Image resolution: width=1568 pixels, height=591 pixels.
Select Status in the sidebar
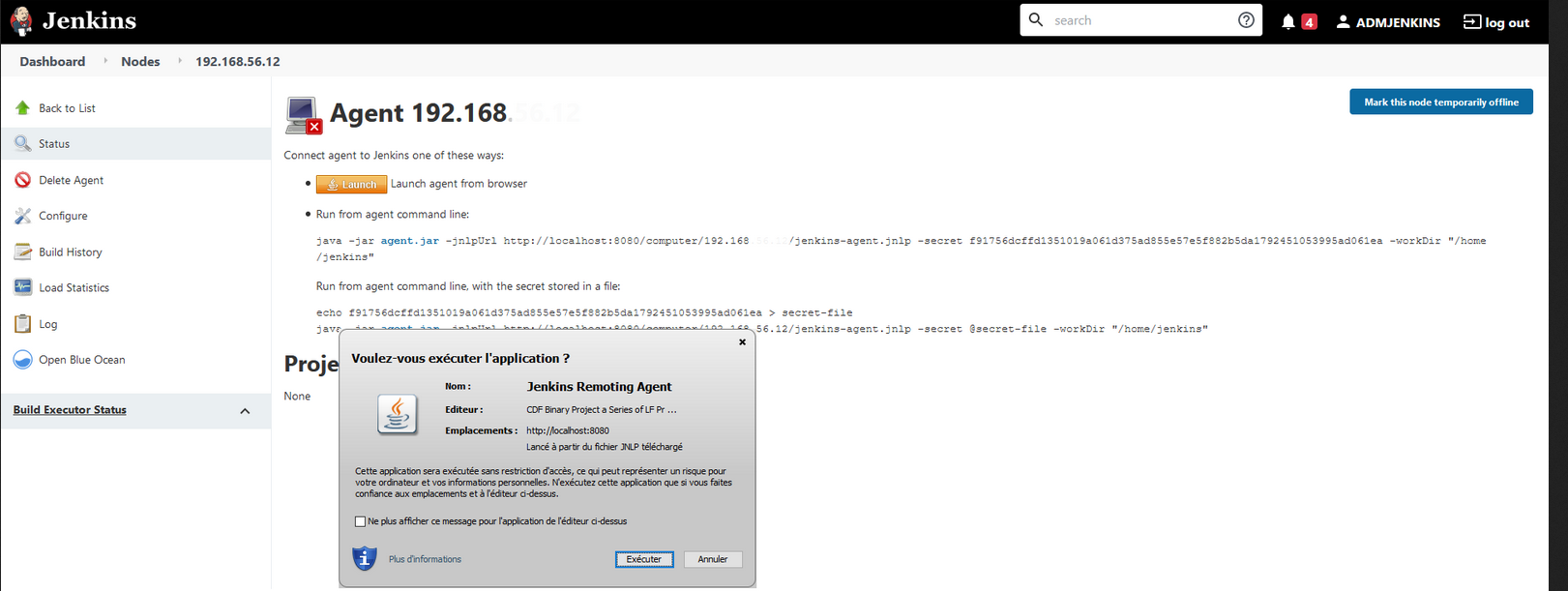135,143
